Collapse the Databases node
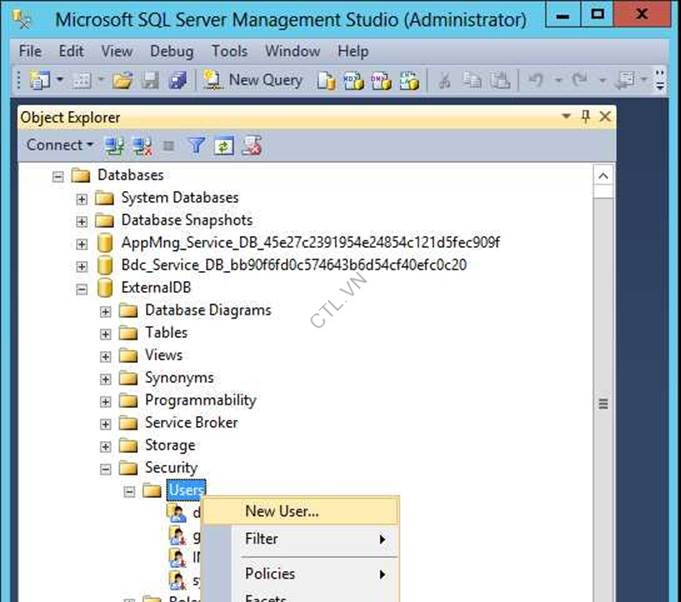Screen dimensions: 681x602 pyautogui.click(x=58, y=177)
